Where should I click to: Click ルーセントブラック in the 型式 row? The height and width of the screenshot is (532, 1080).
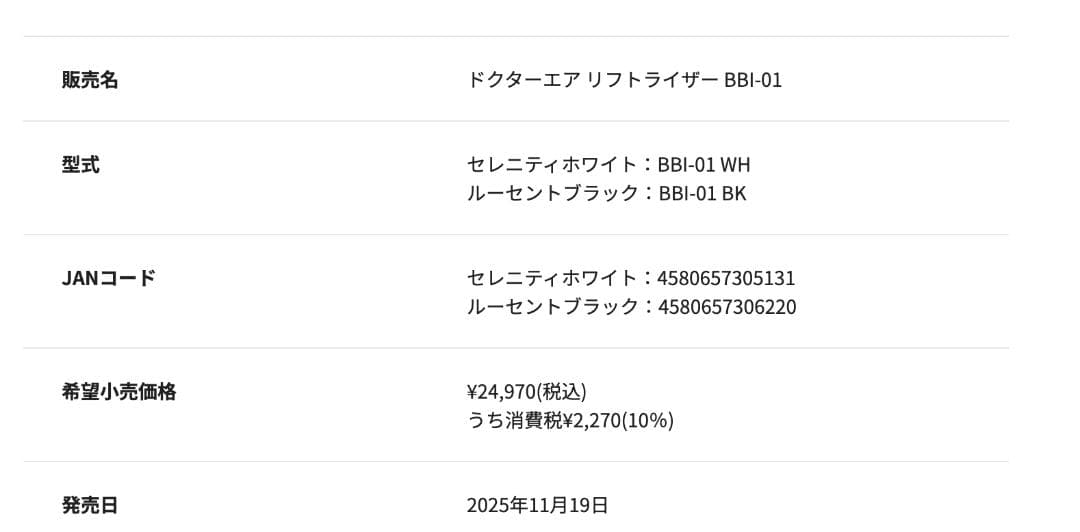click(x=552, y=194)
